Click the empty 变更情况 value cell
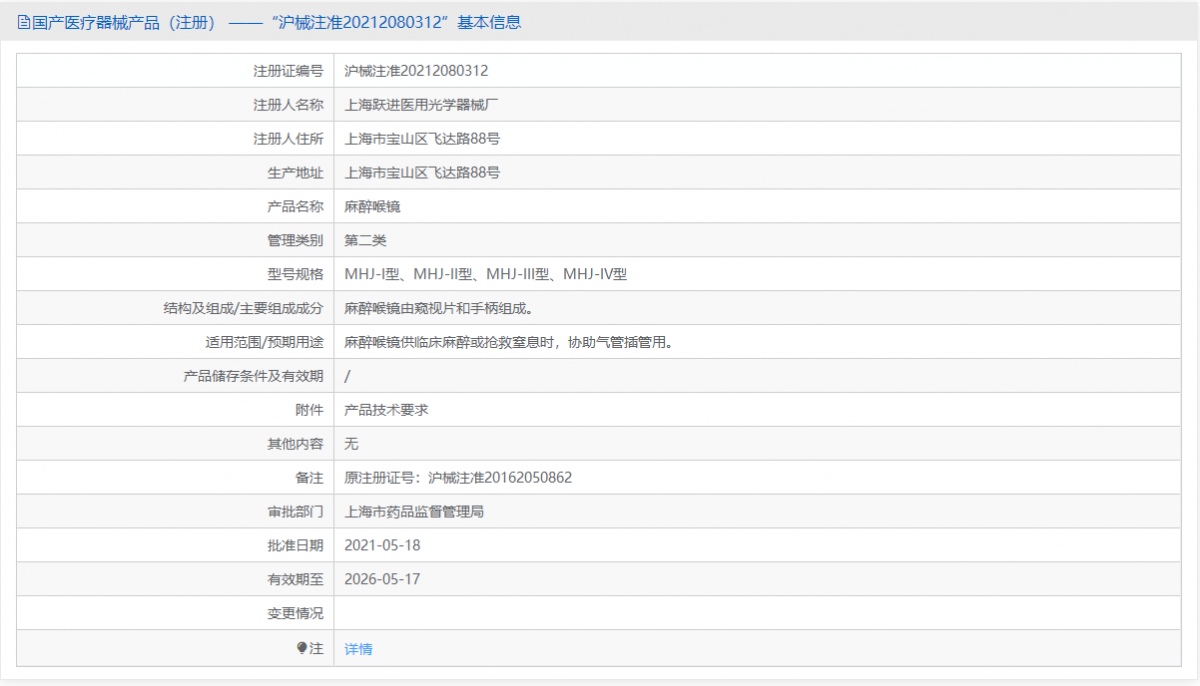This screenshot has width=1200, height=686. coord(757,613)
